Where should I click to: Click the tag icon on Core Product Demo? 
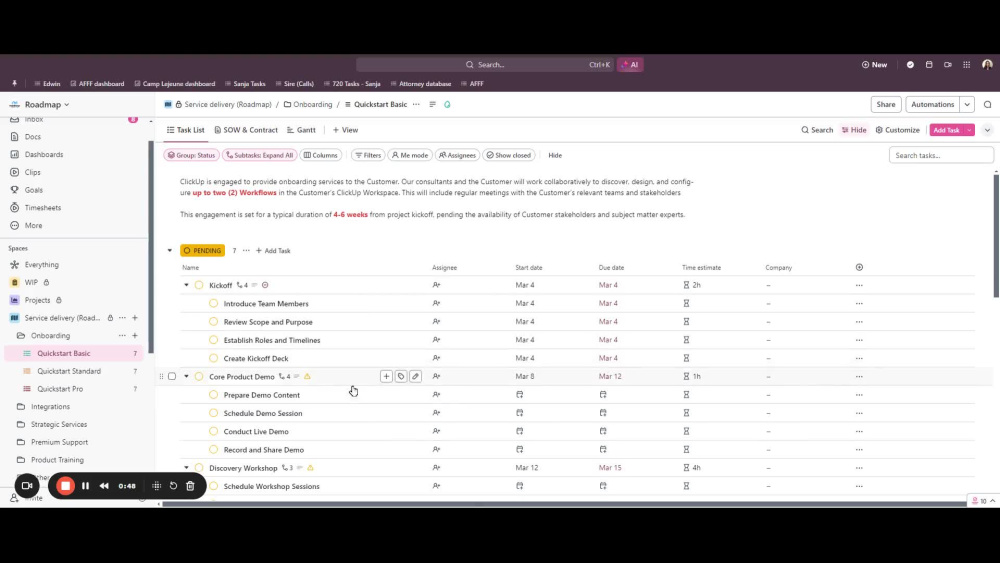click(x=401, y=376)
